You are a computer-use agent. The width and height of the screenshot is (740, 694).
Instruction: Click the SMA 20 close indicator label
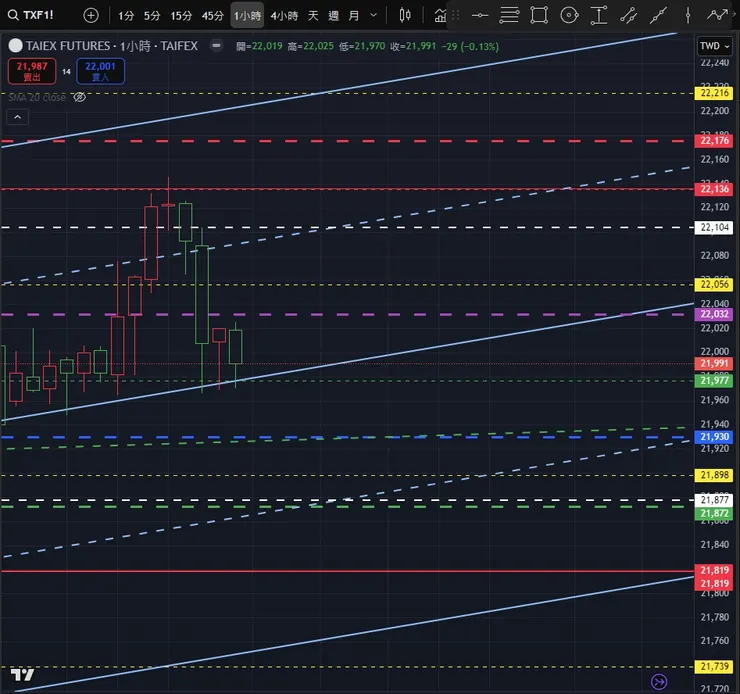point(37,97)
